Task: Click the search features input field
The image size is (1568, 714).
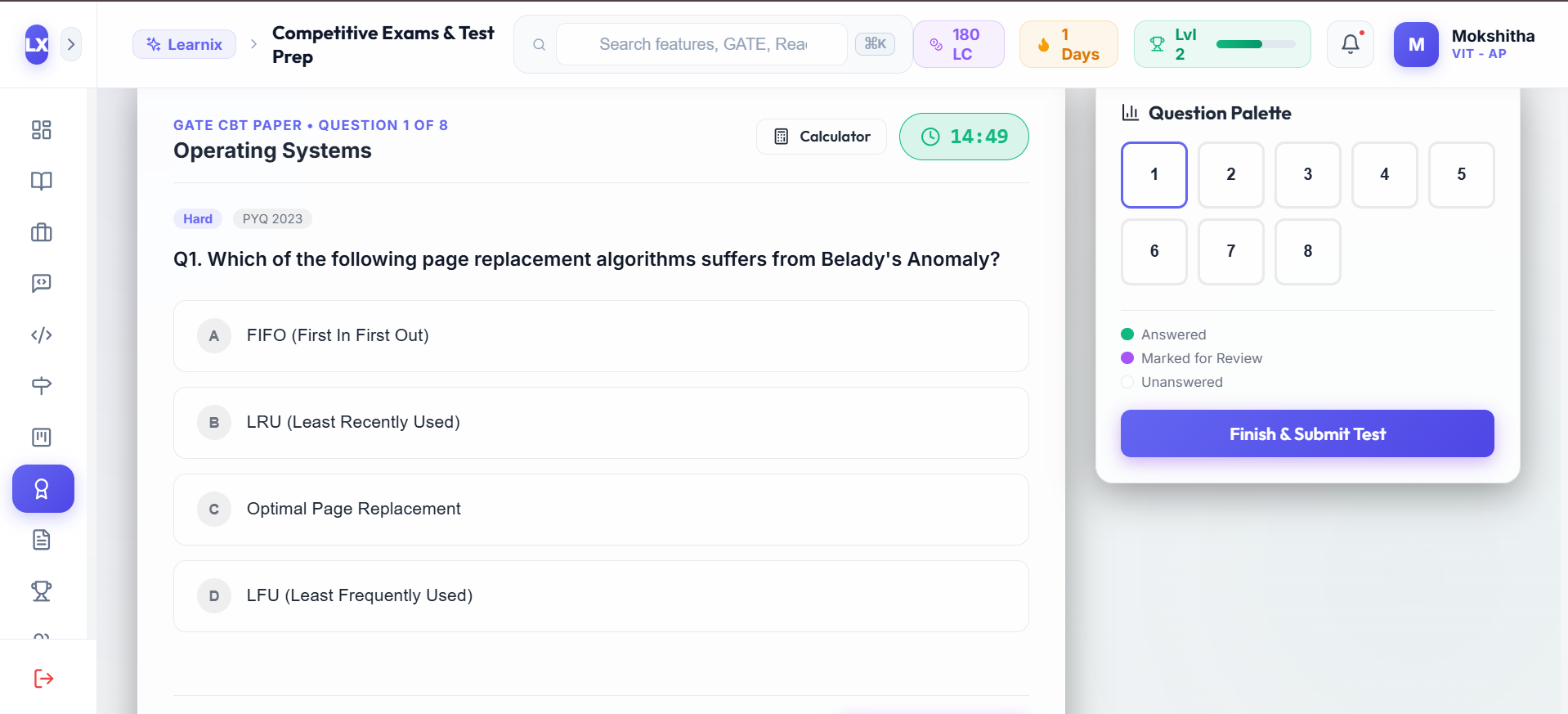Action: coord(702,44)
